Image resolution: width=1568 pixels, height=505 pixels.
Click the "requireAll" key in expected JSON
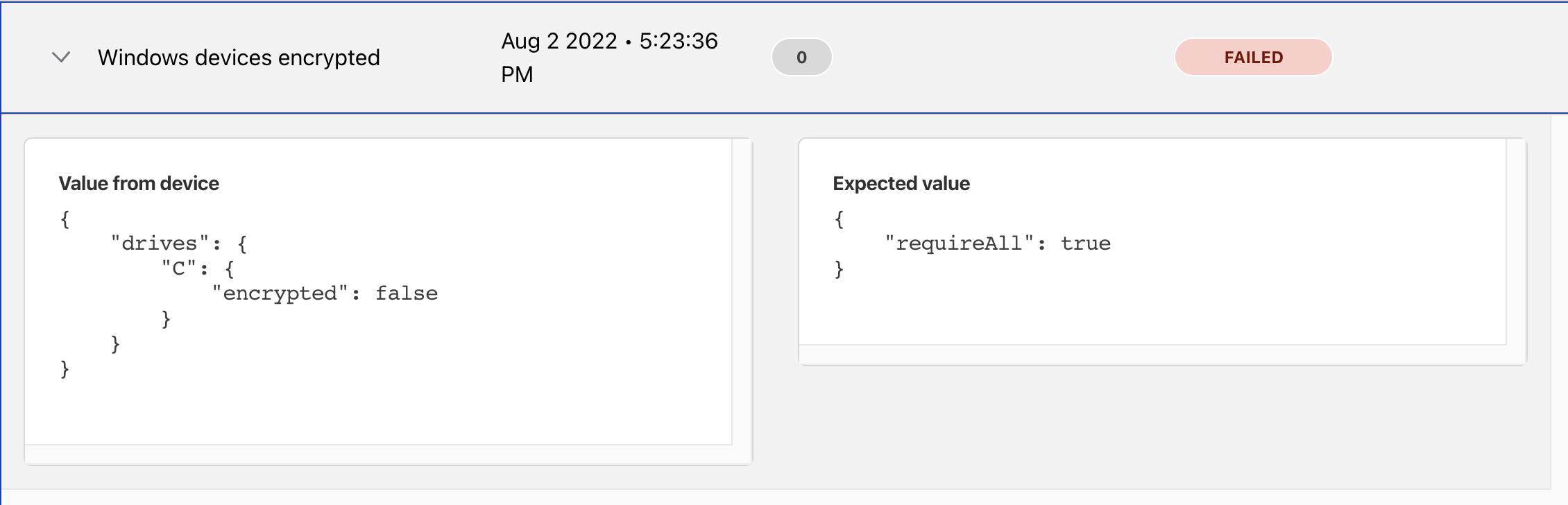point(959,243)
